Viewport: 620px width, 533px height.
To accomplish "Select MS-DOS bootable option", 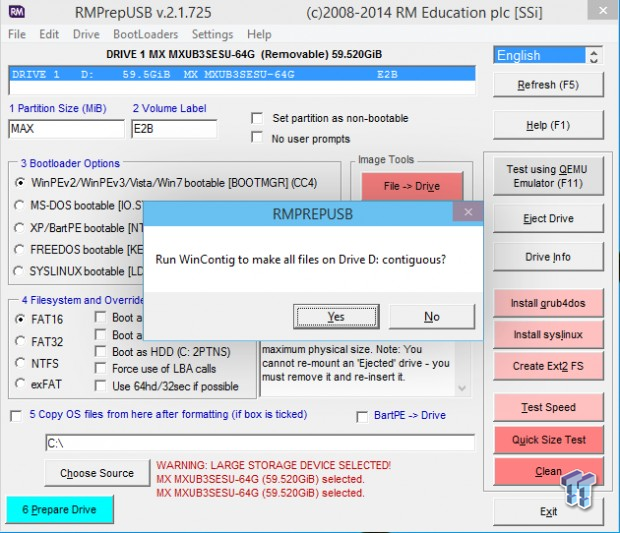I will coord(19,205).
